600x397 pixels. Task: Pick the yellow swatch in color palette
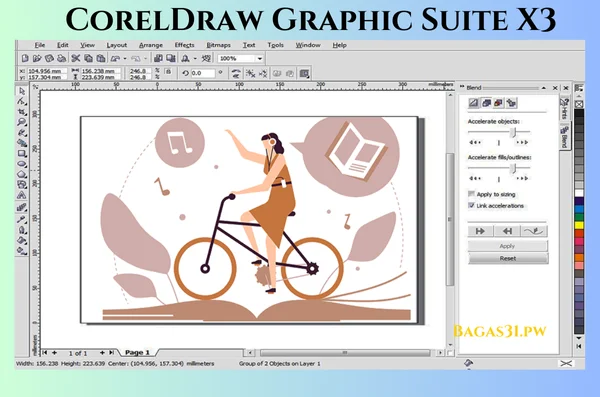pyautogui.click(x=579, y=225)
